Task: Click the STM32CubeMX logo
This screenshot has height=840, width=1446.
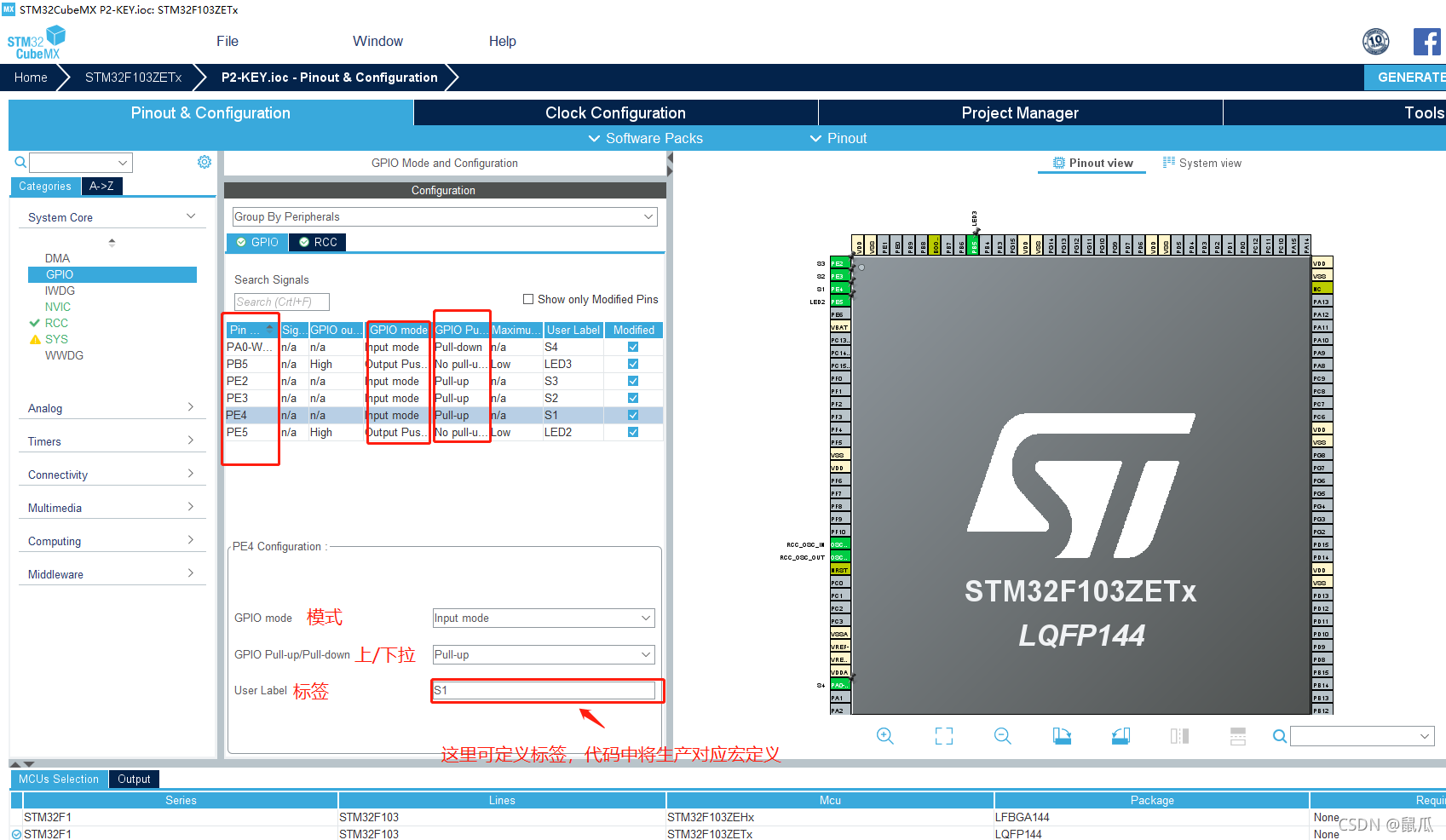Action: (x=36, y=43)
